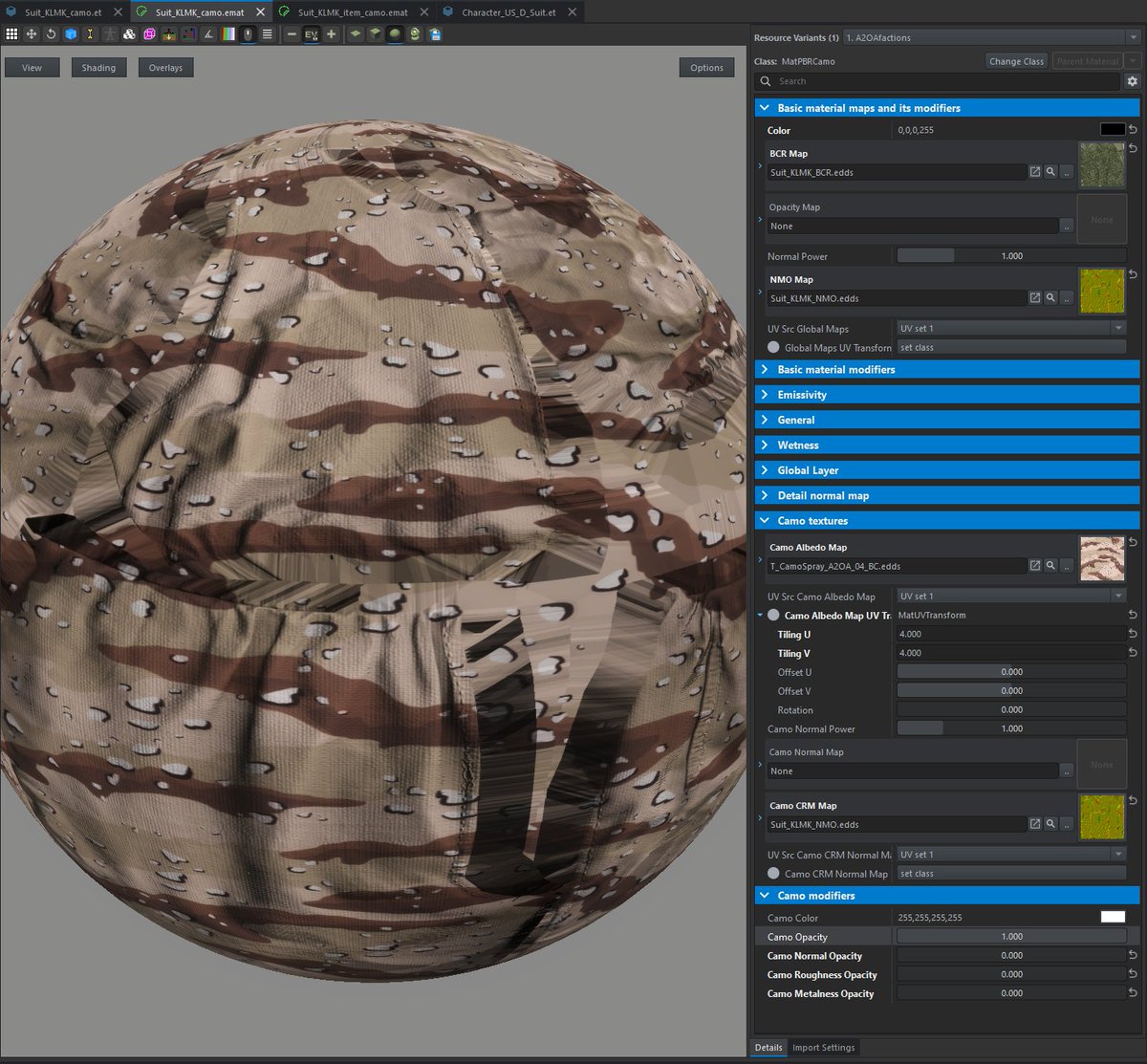The width and height of the screenshot is (1147, 1064).
Task: Switch to the Character_US_D_Suit.et tab
Action: [509, 12]
